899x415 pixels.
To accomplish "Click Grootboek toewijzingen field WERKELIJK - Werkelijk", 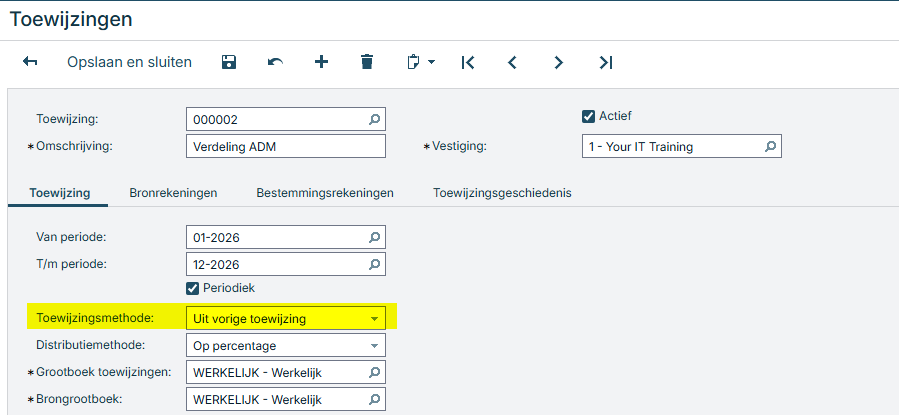I will 286,373.
